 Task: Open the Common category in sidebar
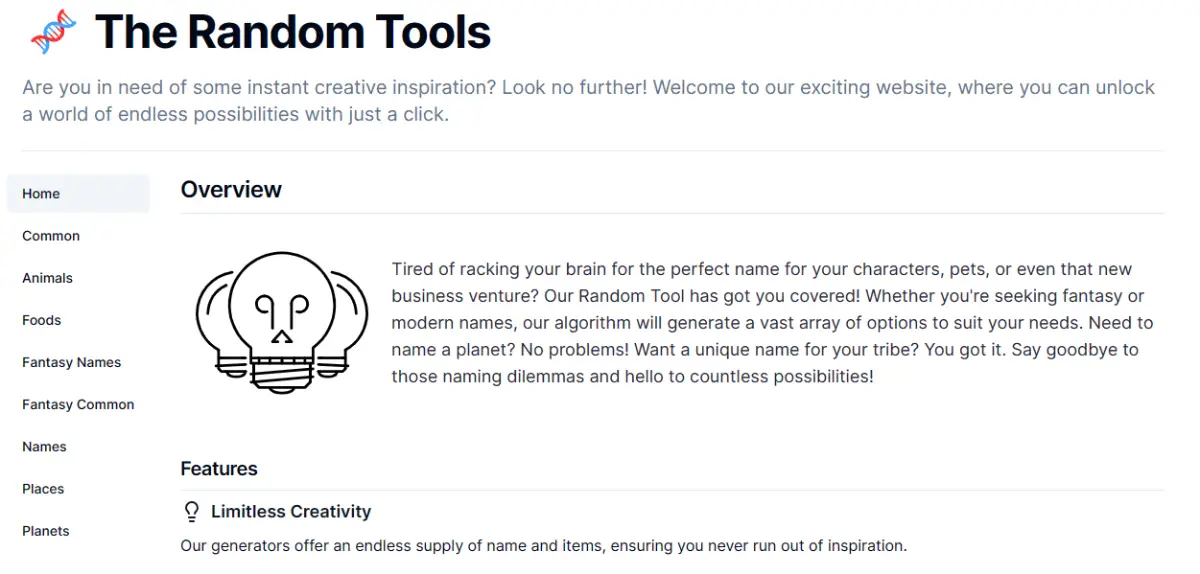(51, 236)
